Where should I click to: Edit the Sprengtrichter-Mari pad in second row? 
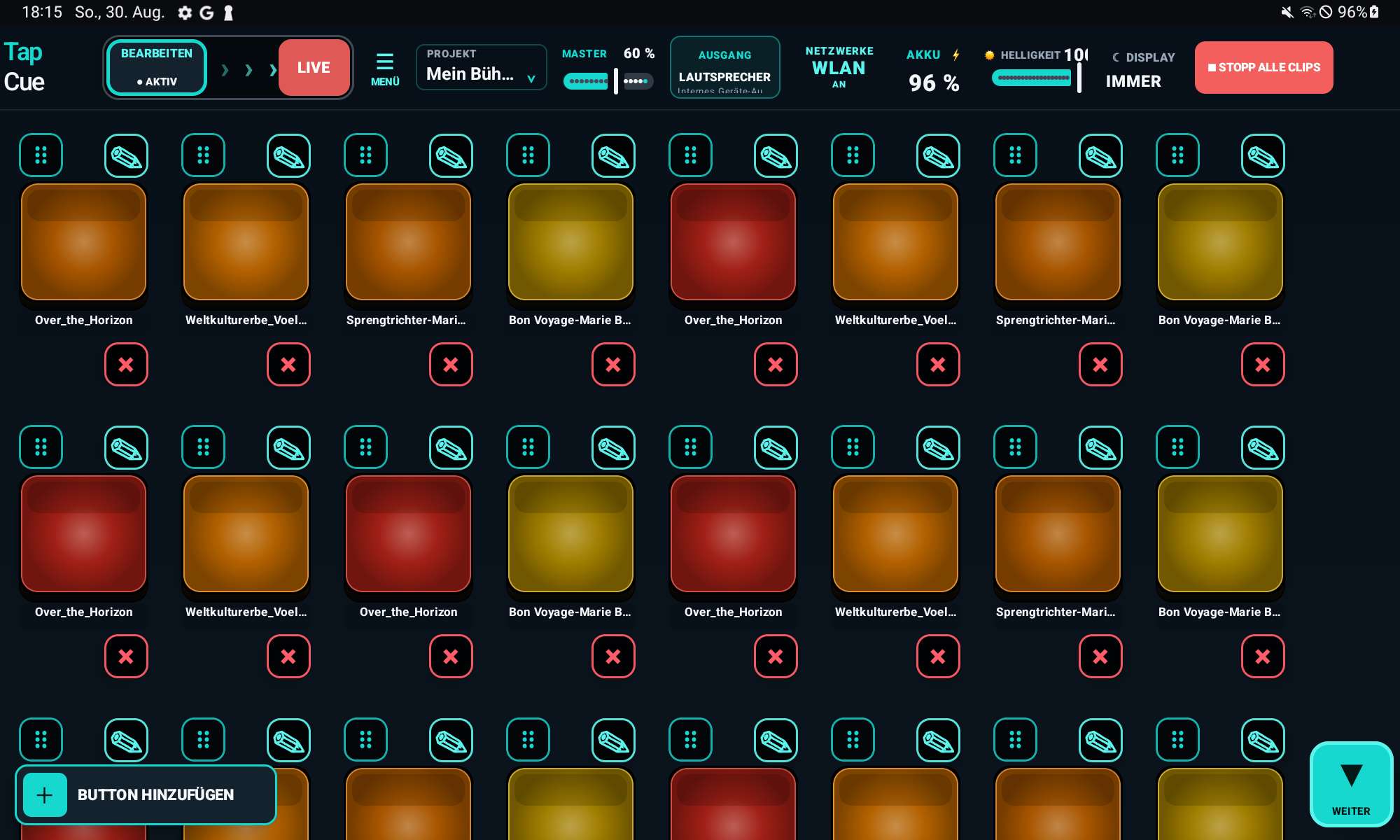coord(1100,447)
